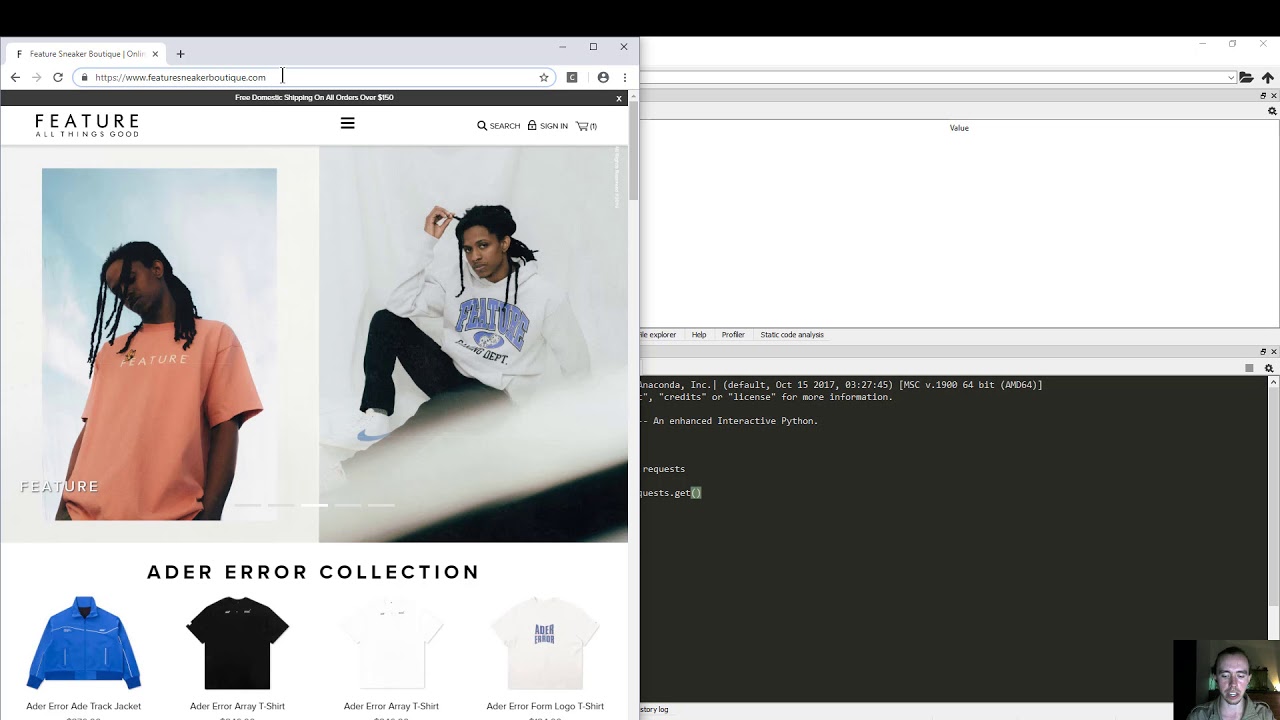1280x720 pixels.
Task: Close the IPython console pane
Action: coord(1273,352)
